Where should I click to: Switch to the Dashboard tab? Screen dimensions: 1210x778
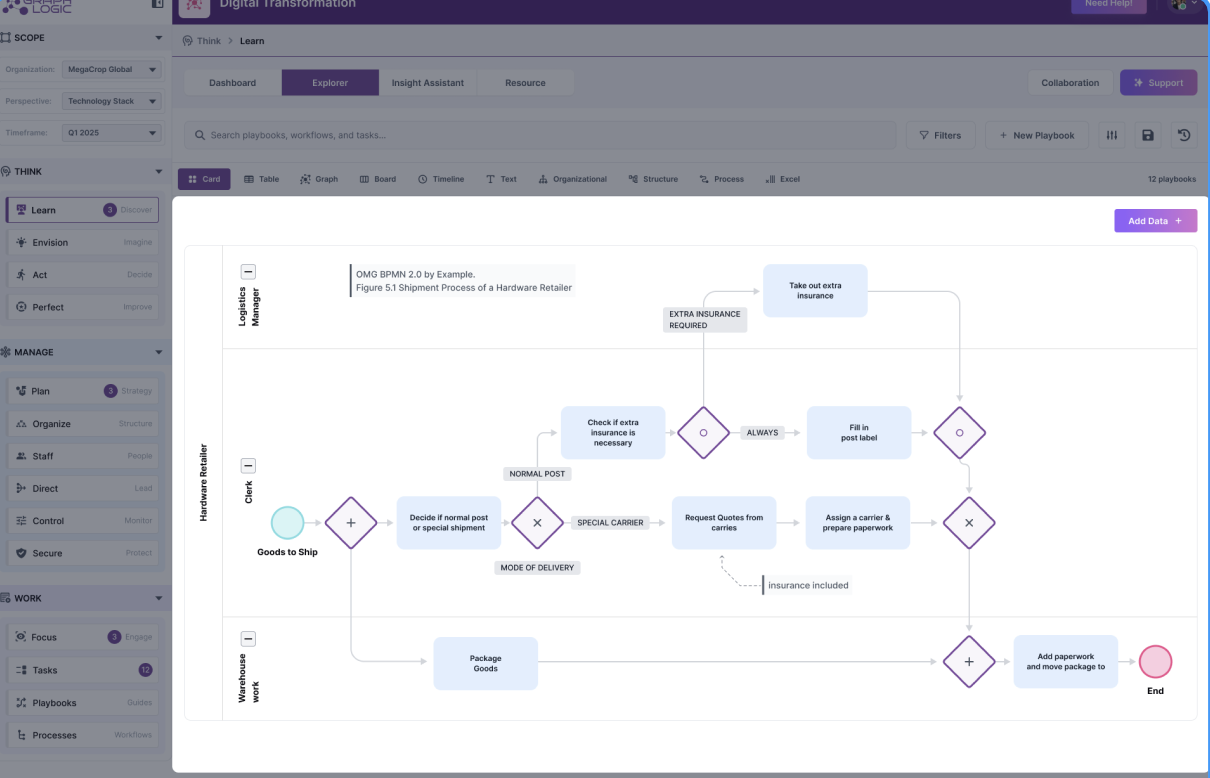coord(232,83)
